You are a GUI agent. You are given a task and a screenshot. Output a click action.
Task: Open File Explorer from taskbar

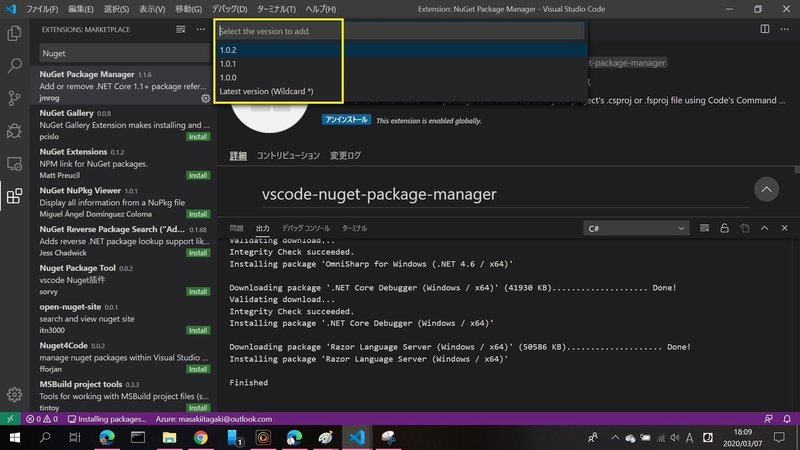[x=169, y=438]
